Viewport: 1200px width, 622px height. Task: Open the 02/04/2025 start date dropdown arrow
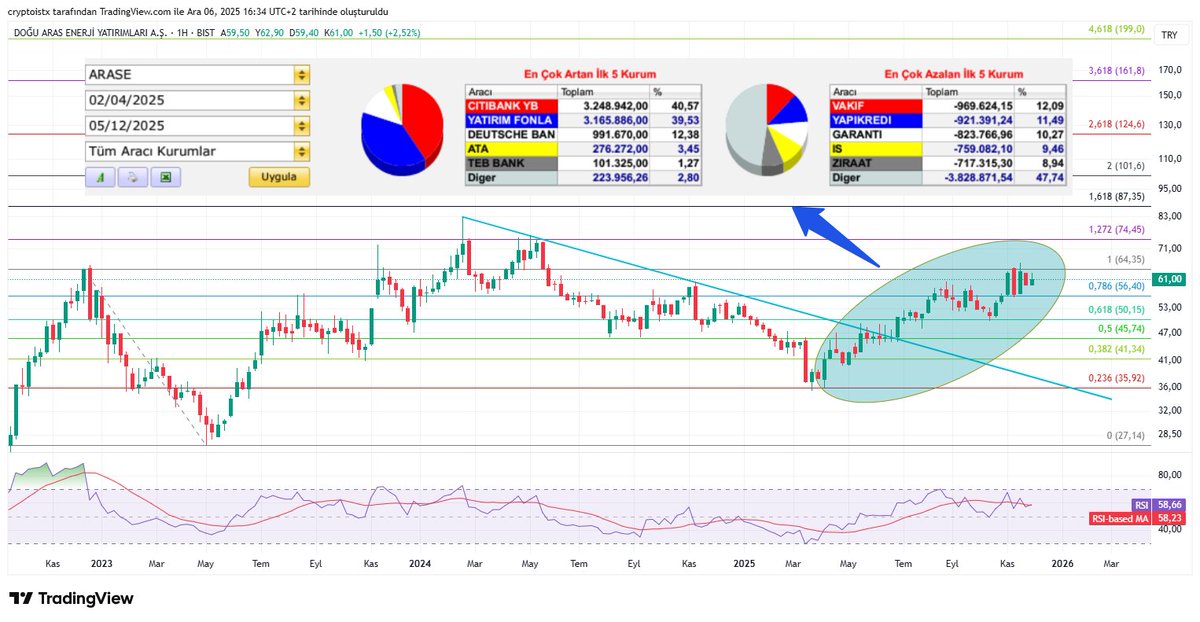point(301,101)
